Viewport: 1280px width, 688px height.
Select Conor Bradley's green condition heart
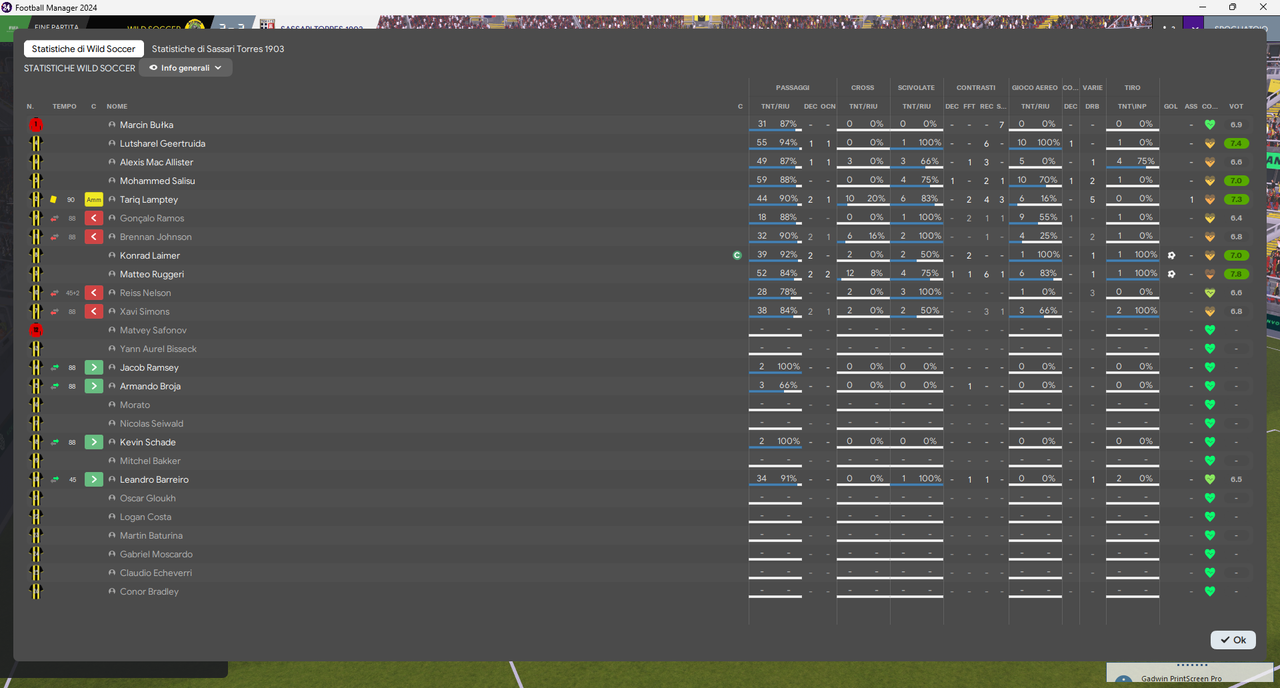point(1209,592)
